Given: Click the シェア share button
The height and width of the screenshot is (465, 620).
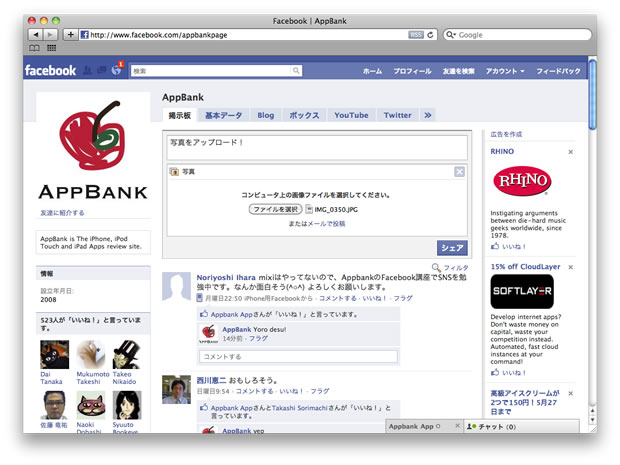Looking at the screenshot, I should tap(452, 248).
